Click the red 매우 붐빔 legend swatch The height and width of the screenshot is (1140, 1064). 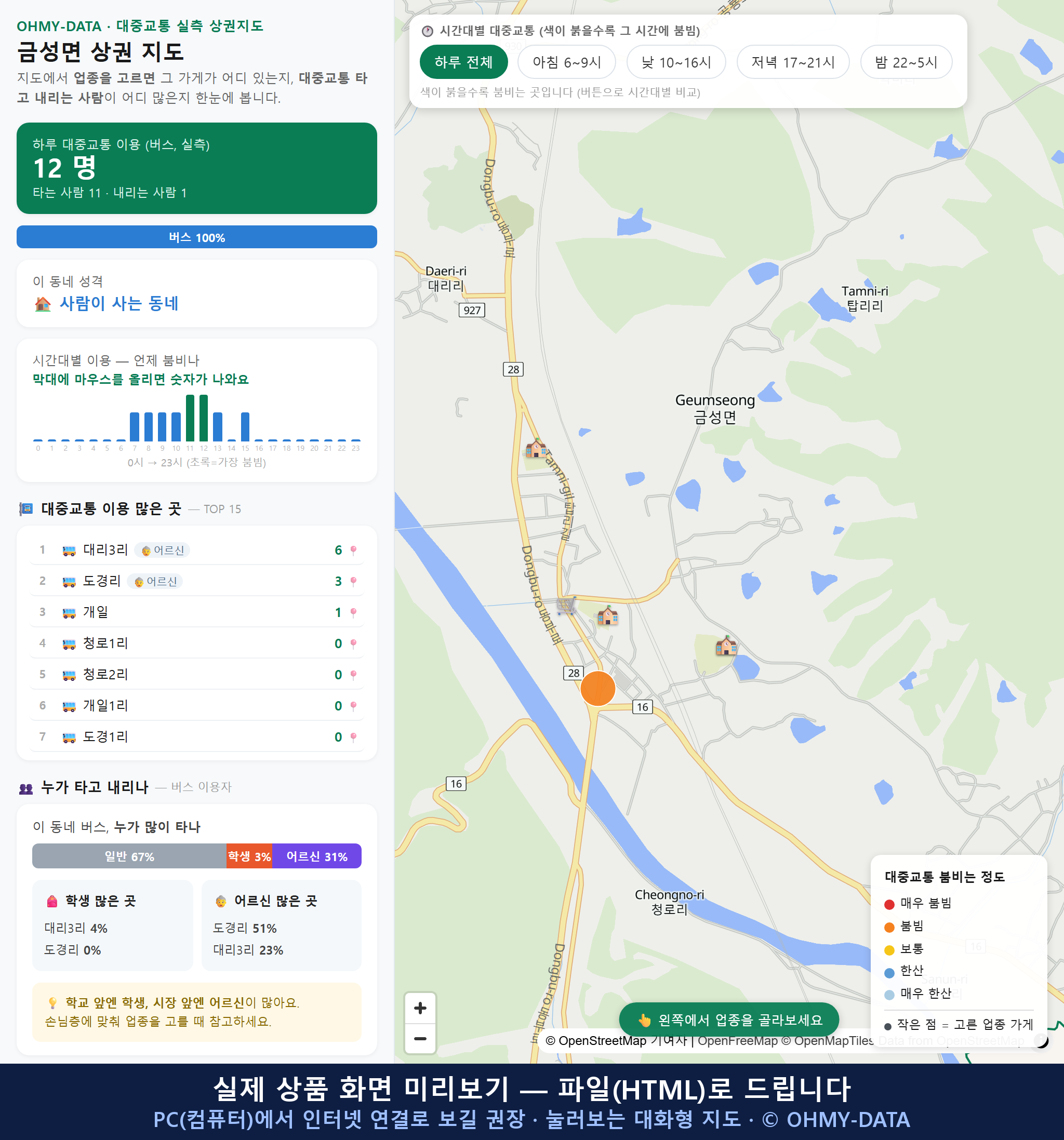coord(889,904)
